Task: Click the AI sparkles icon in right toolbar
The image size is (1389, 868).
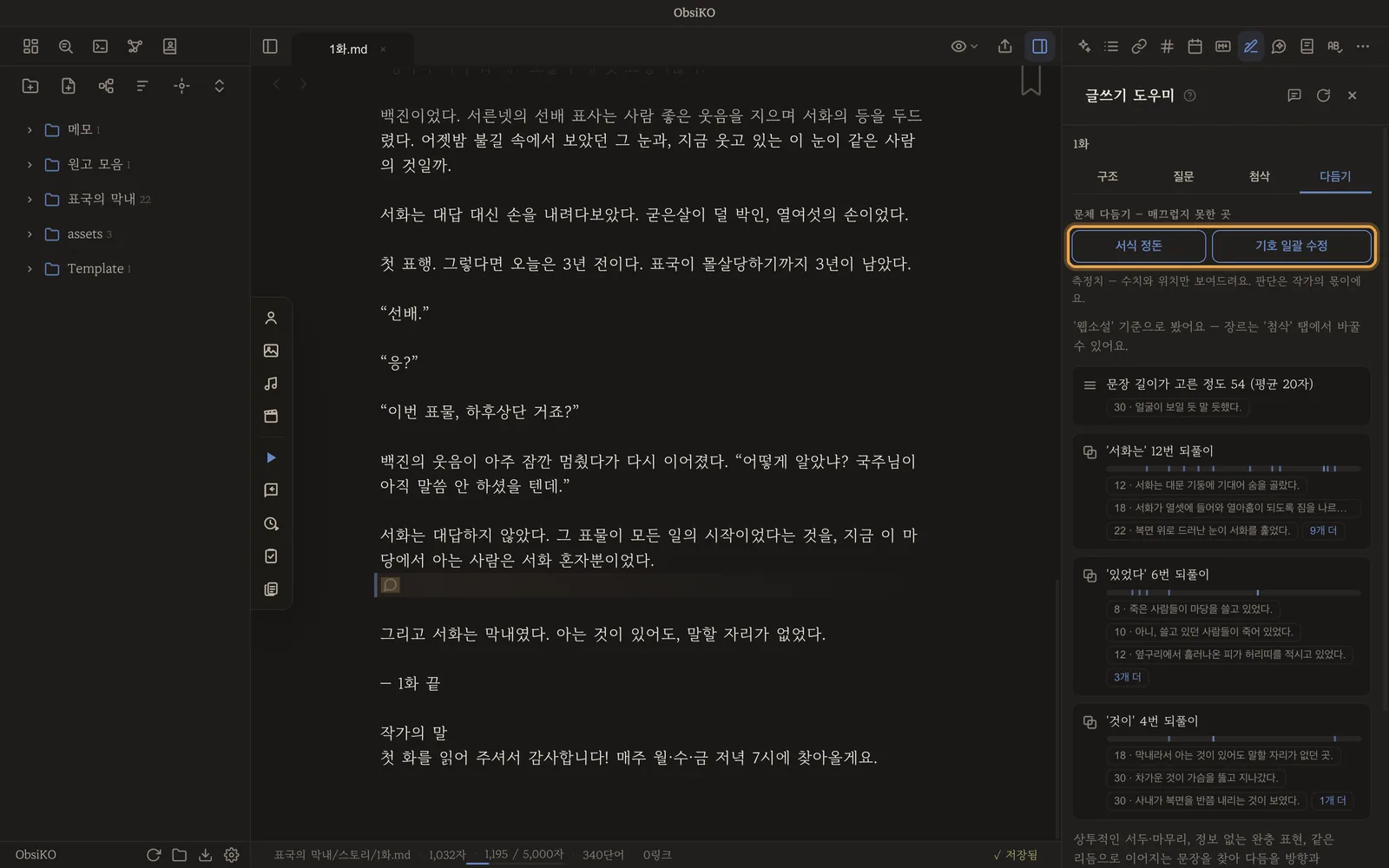Action: pyautogui.click(x=1084, y=47)
